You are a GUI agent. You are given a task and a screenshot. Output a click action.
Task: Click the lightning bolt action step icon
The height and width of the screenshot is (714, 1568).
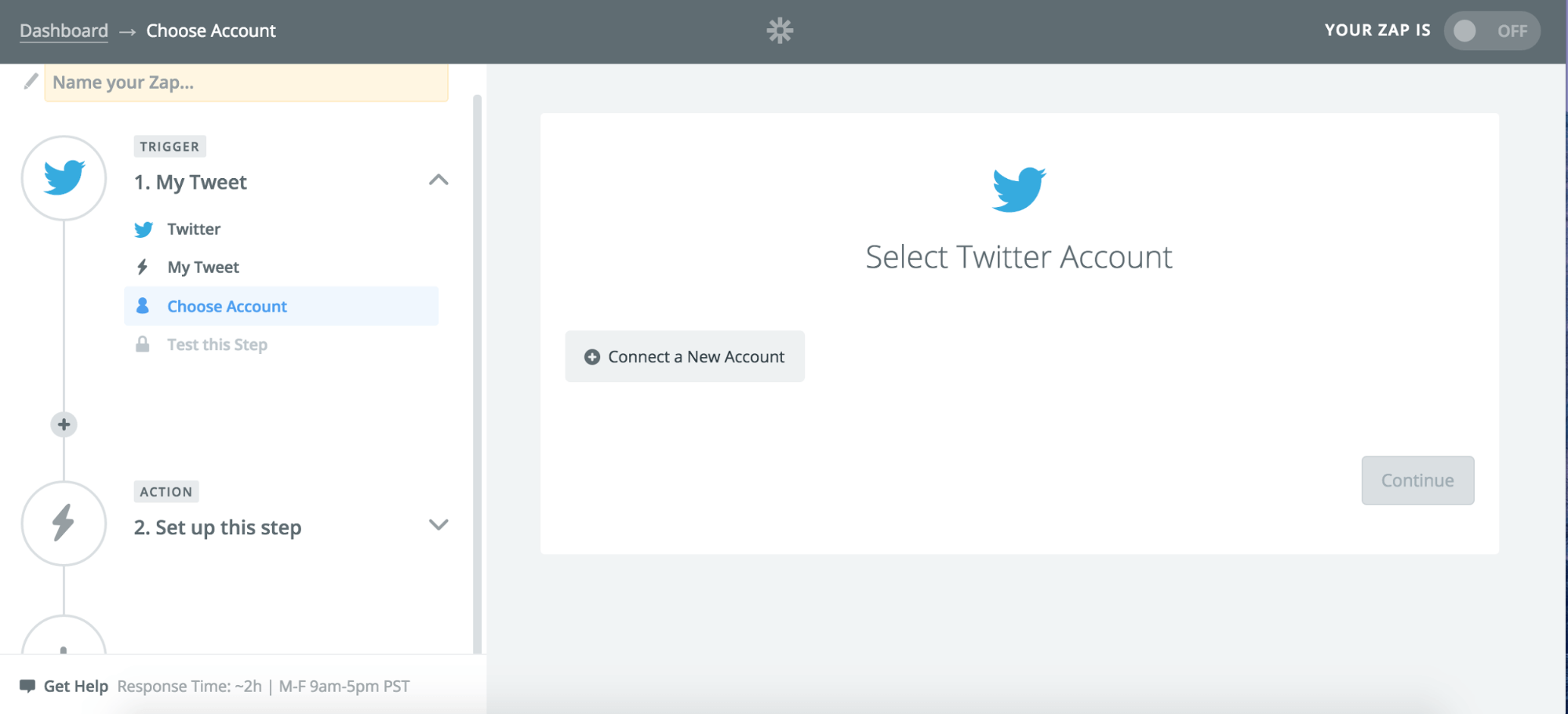coord(64,523)
